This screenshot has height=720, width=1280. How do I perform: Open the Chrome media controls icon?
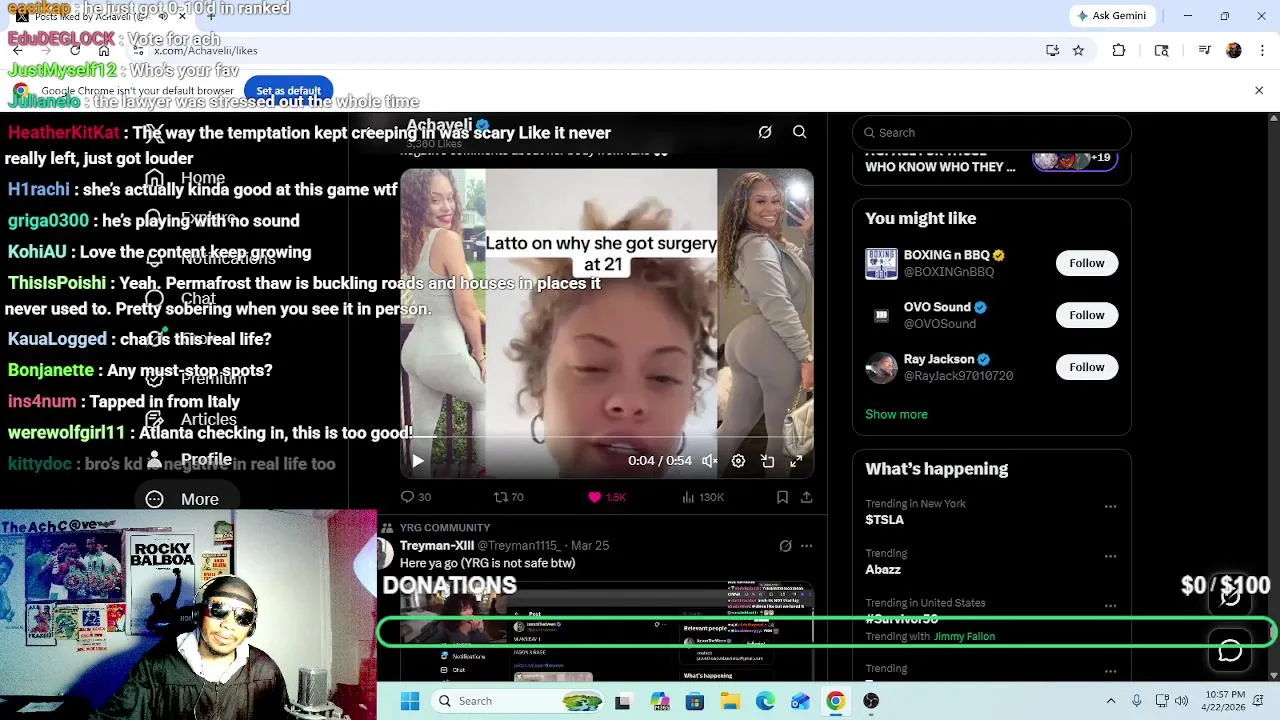(x=1205, y=50)
